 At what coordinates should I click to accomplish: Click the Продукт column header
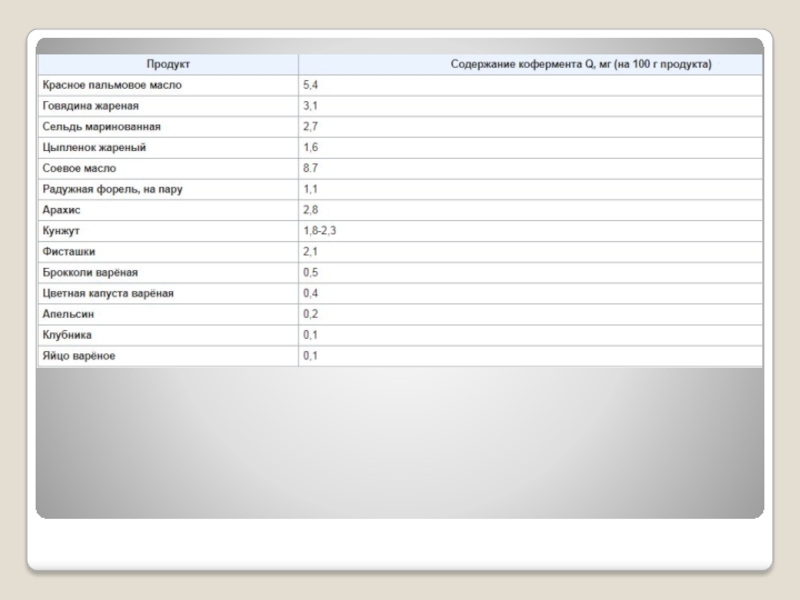click(168, 64)
